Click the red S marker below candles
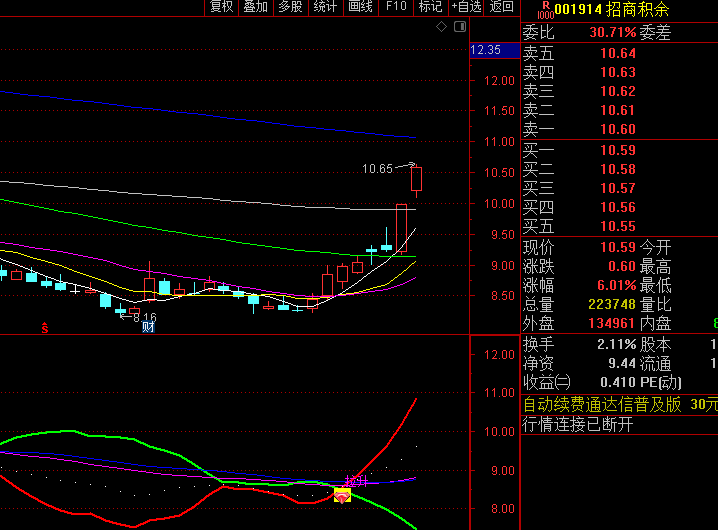This screenshot has width=718, height=530. 44,328
